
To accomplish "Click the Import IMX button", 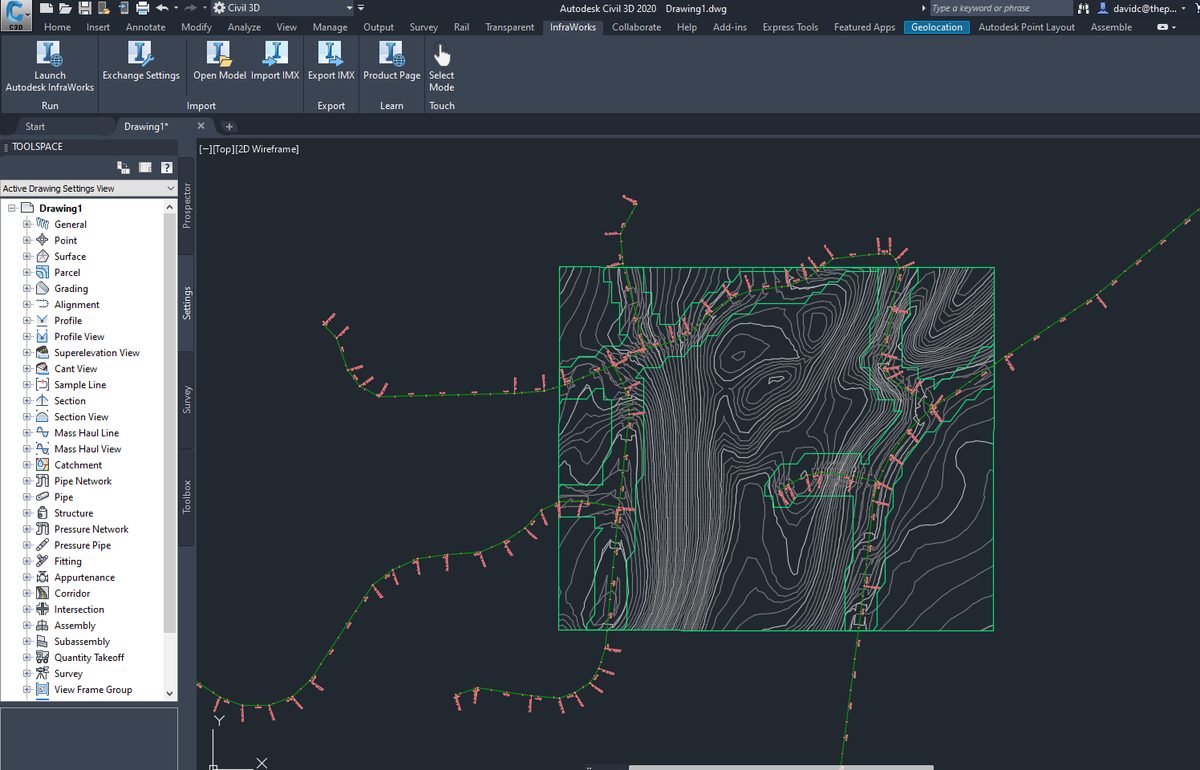I will [x=275, y=61].
